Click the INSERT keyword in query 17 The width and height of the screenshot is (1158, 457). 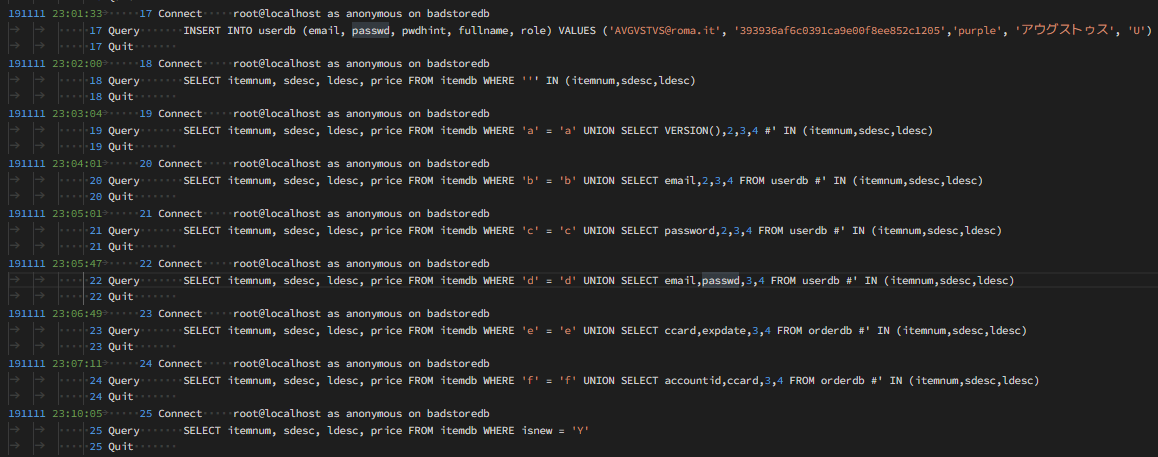click(202, 30)
